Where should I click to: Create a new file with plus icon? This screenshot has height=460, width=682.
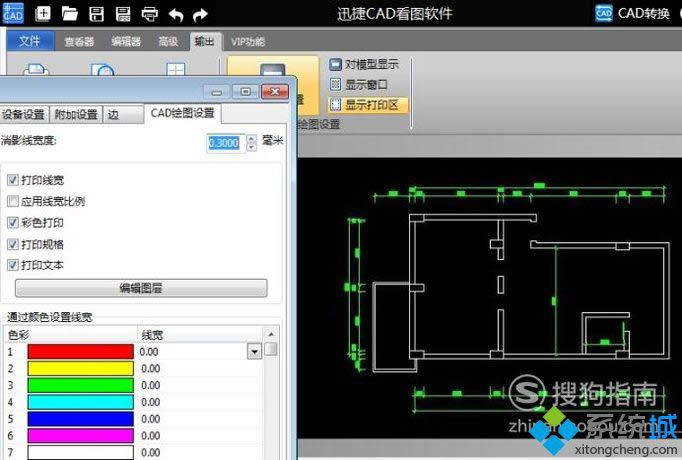[x=43, y=13]
